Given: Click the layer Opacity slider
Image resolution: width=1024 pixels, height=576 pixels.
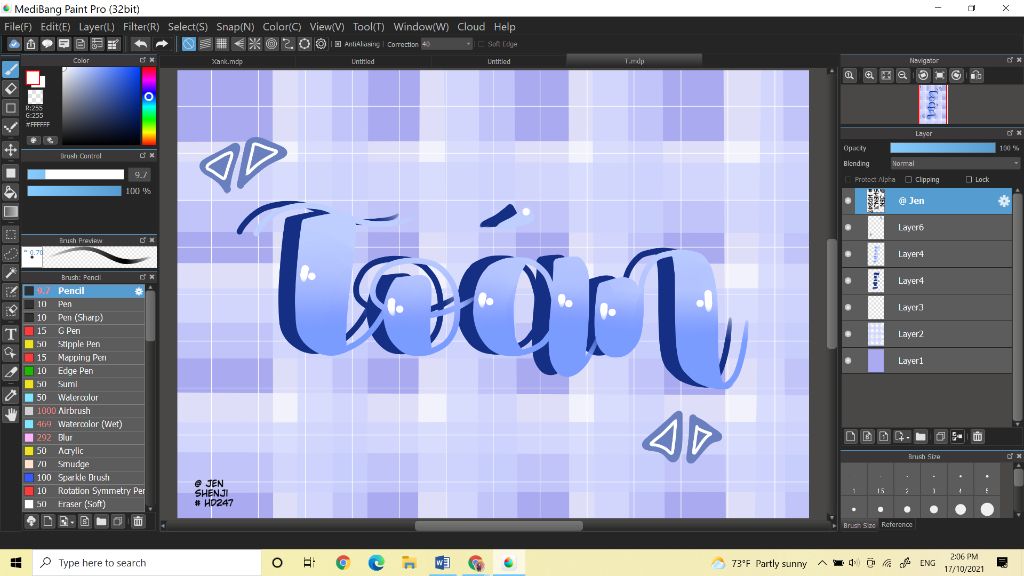Looking at the screenshot, I should click(942, 148).
